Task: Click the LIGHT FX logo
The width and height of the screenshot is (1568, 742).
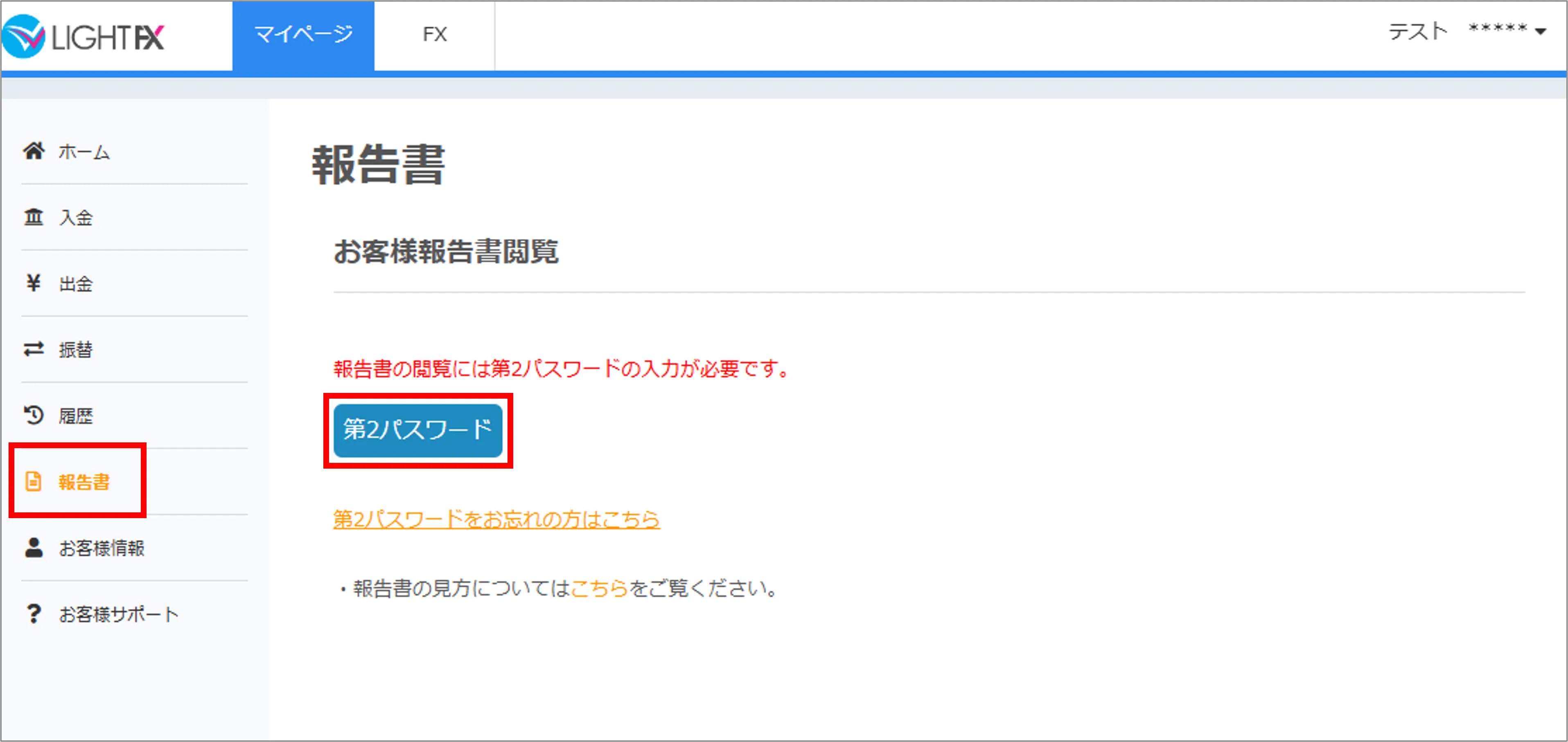Action: (x=83, y=36)
